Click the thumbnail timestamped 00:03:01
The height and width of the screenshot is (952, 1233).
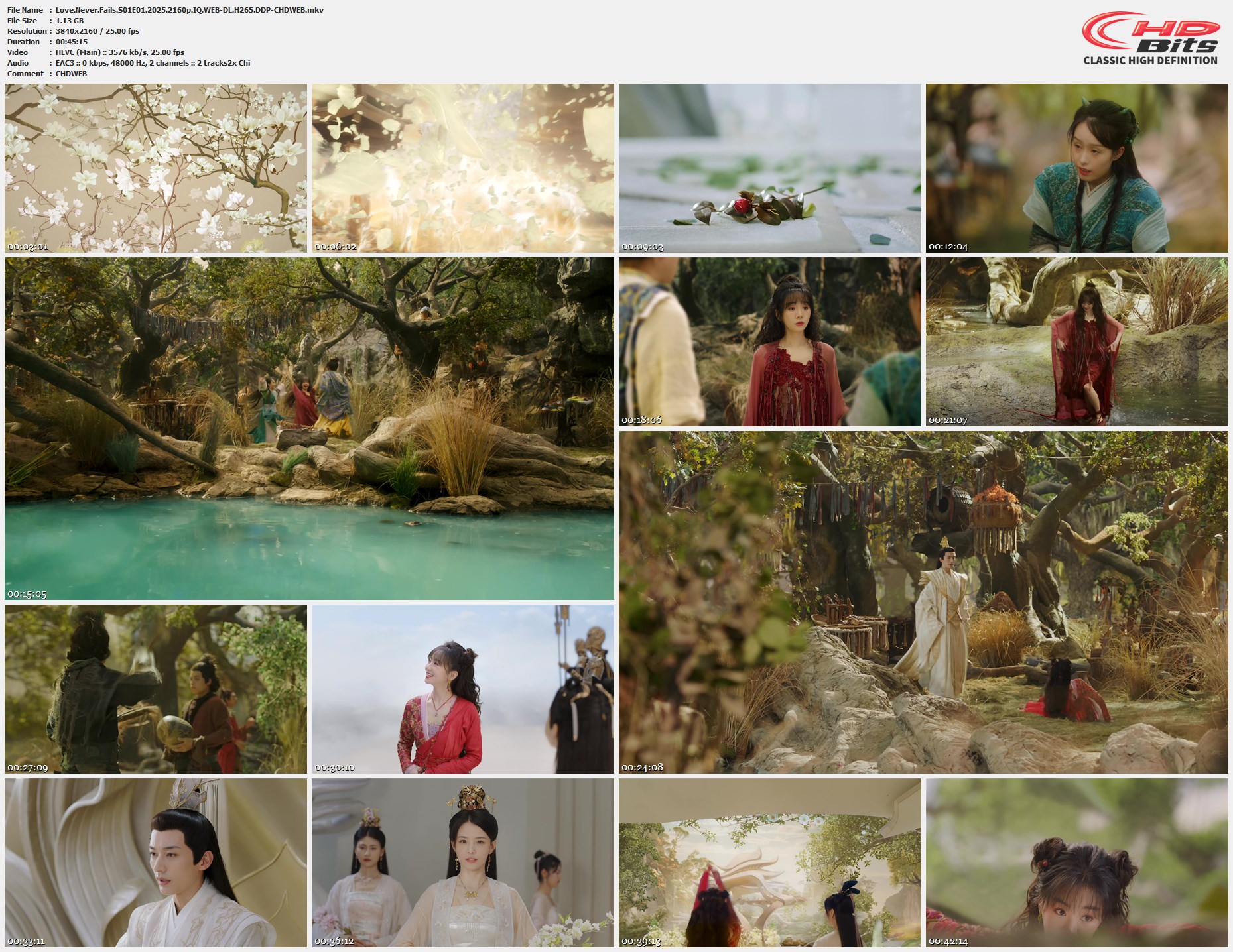[x=156, y=168]
